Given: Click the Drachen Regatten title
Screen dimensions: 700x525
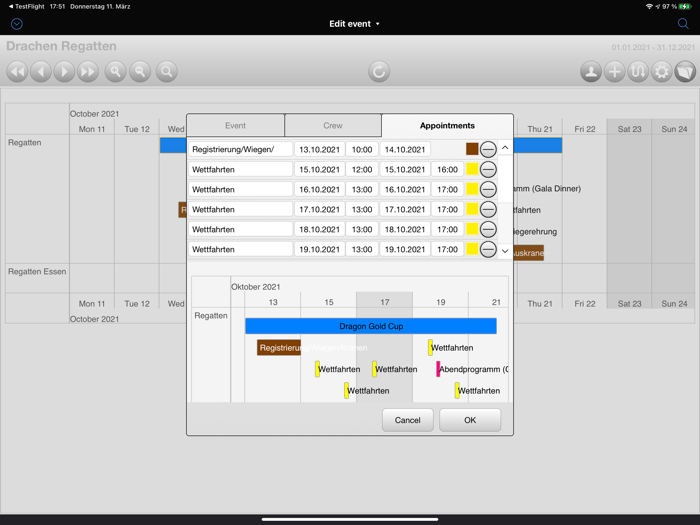Looking at the screenshot, I should [x=61, y=46].
